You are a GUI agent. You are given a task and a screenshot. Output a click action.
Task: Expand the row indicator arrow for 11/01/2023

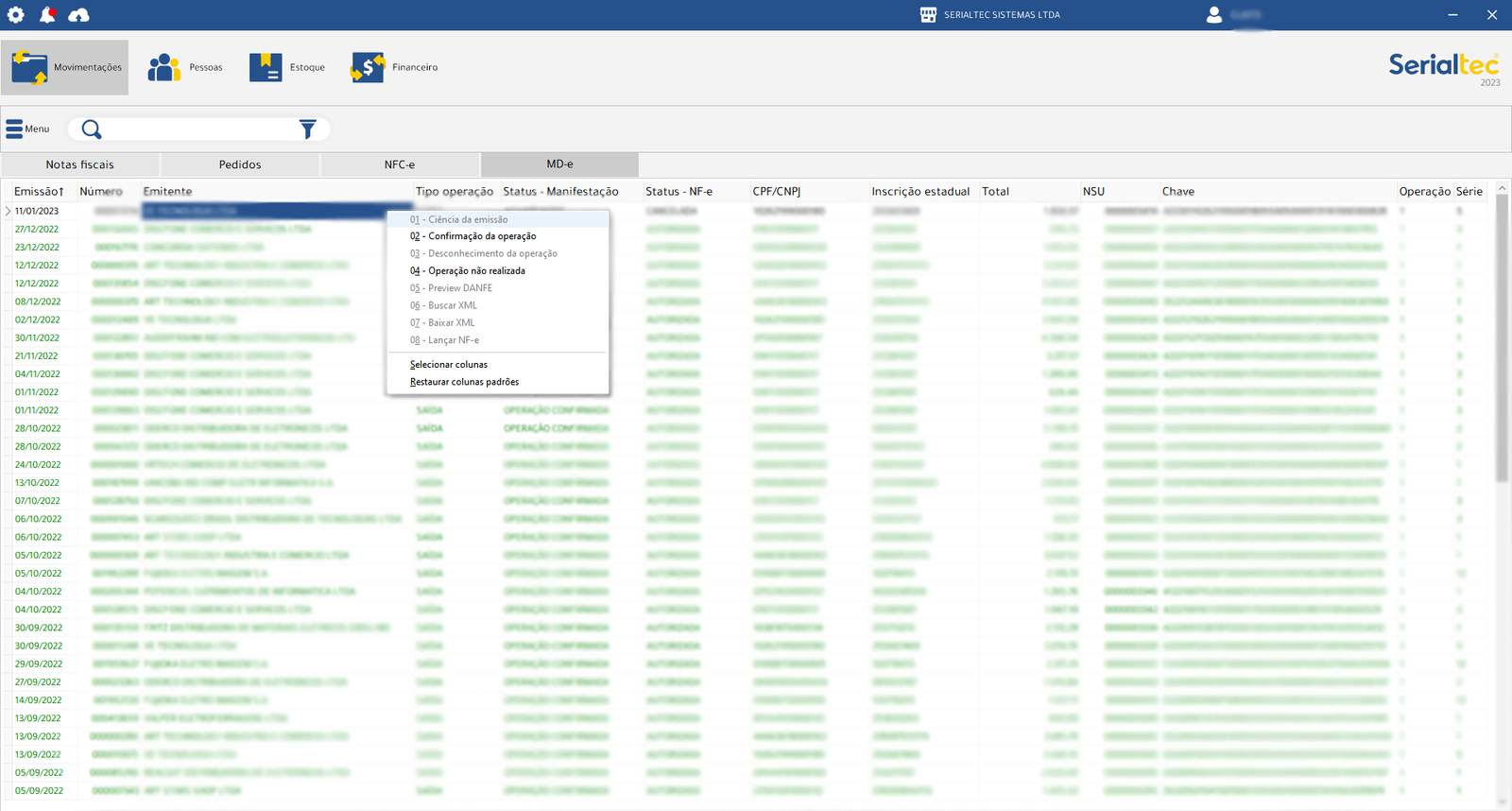8,211
